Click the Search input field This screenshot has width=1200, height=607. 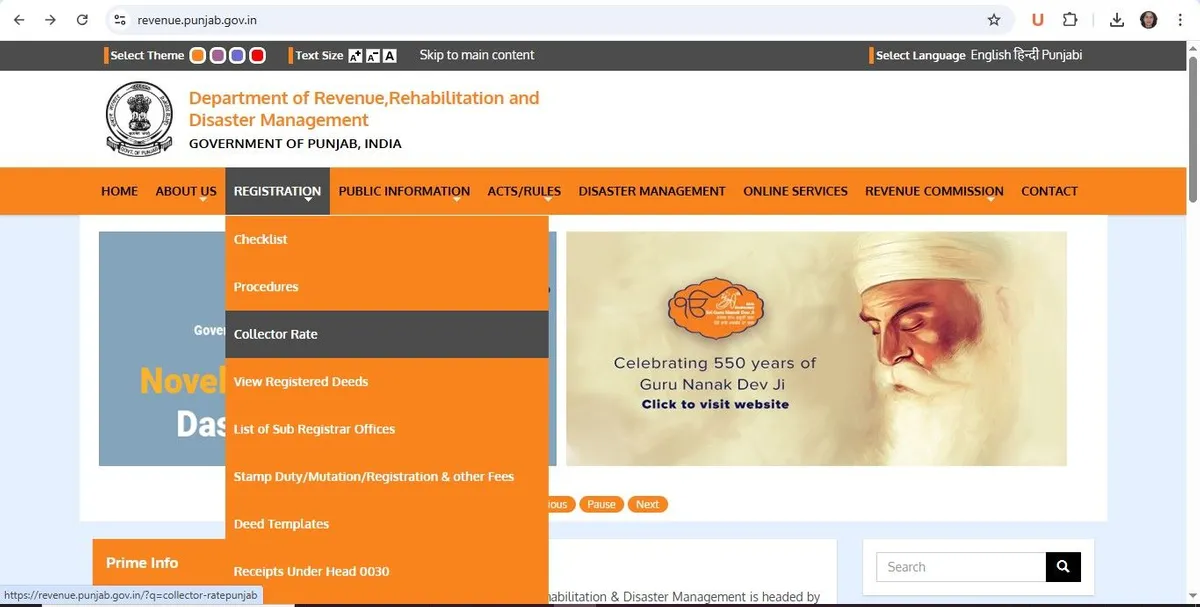[x=961, y=567]
